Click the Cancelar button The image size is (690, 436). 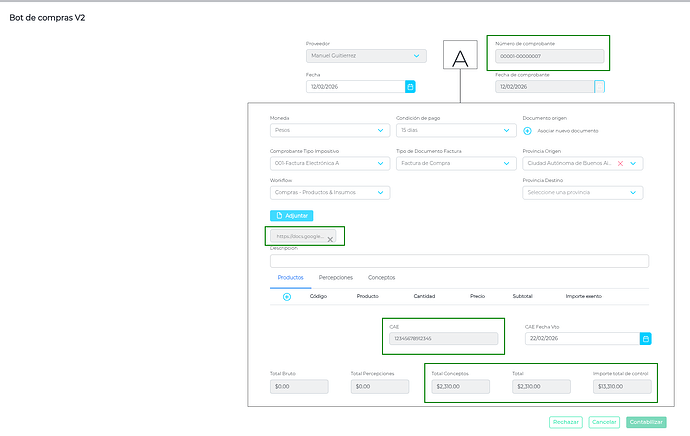point(604,422)
